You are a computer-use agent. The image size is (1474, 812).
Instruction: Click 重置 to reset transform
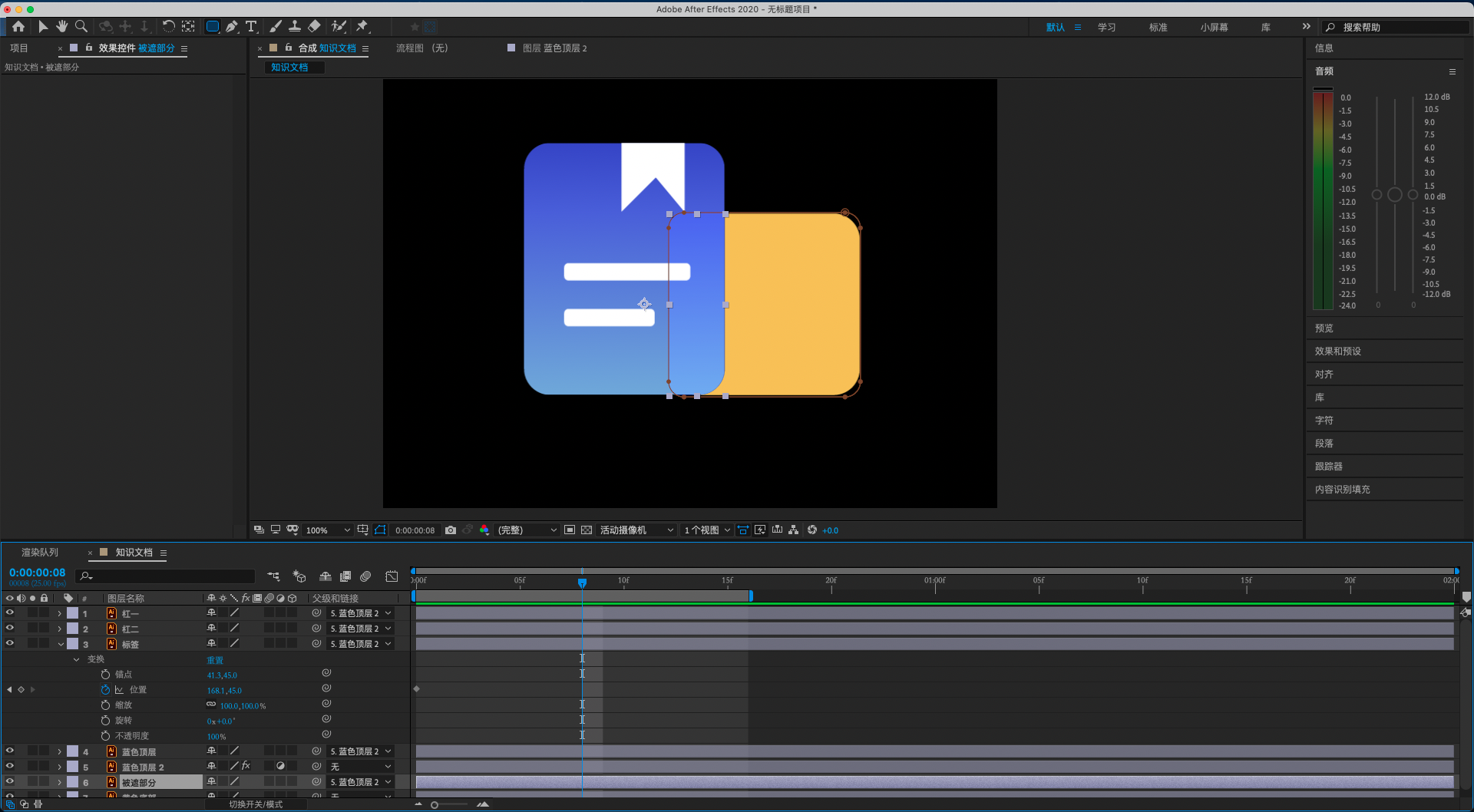click(215, 660)
